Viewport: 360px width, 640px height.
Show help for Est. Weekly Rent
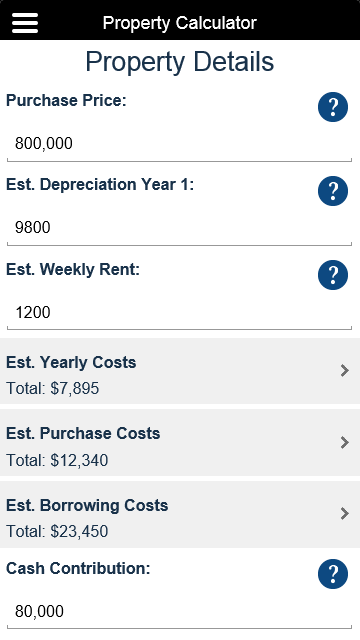pyautogui.click(x=333, y=275)
